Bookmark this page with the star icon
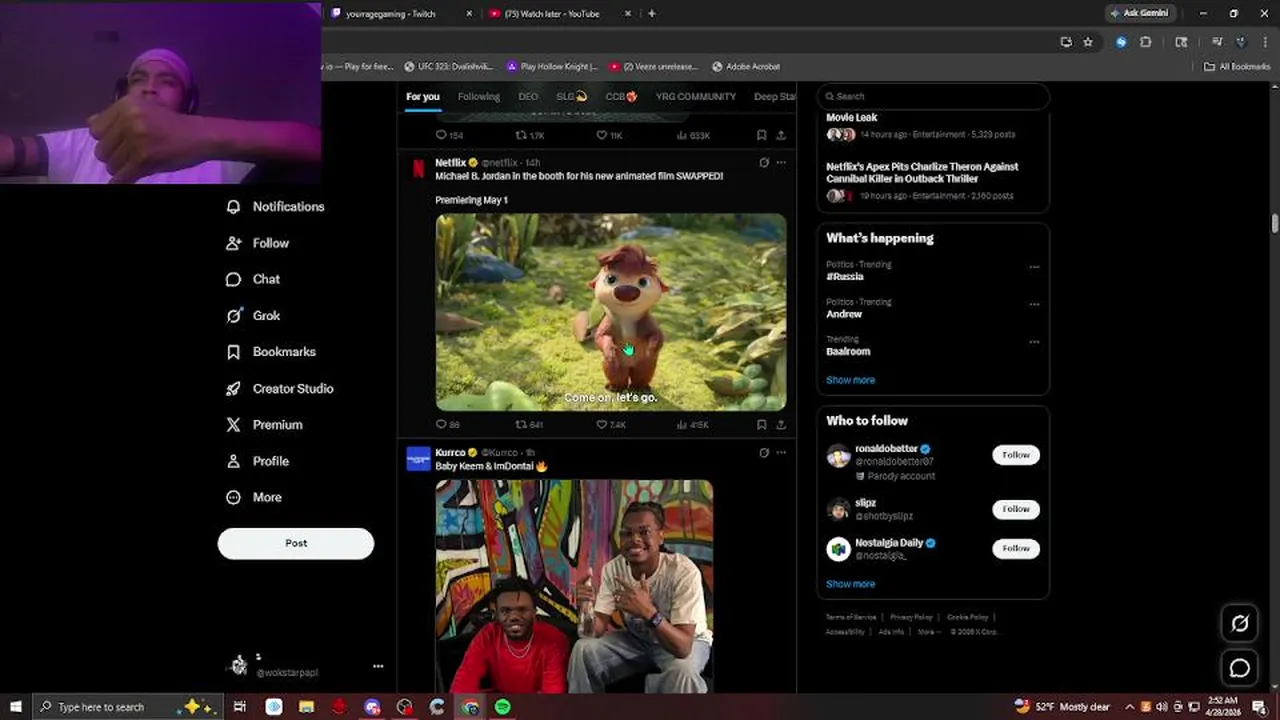1280x720 pixels. (1088, 42)
